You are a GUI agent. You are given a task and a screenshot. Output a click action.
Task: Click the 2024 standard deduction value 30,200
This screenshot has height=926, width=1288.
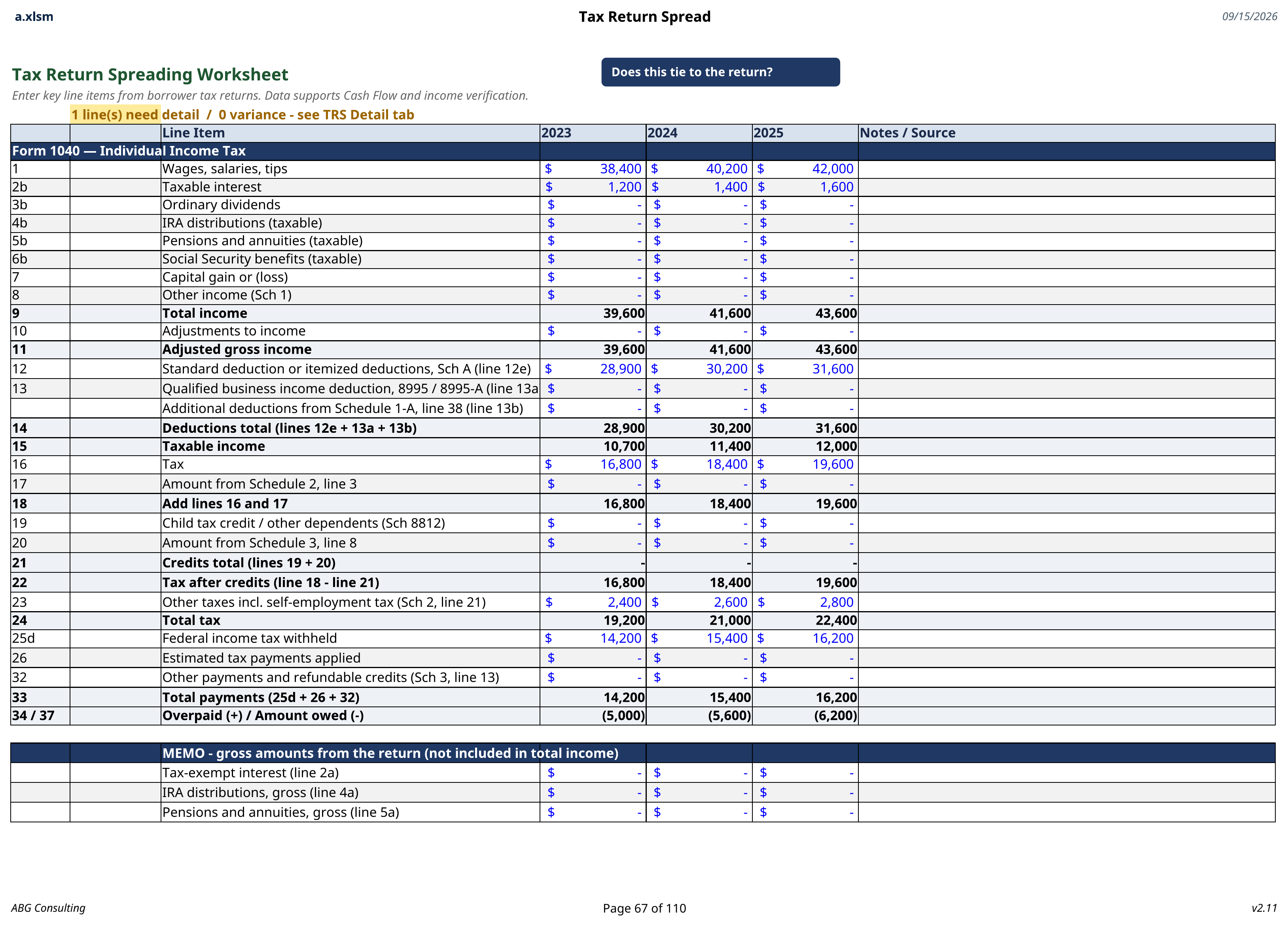699,369
